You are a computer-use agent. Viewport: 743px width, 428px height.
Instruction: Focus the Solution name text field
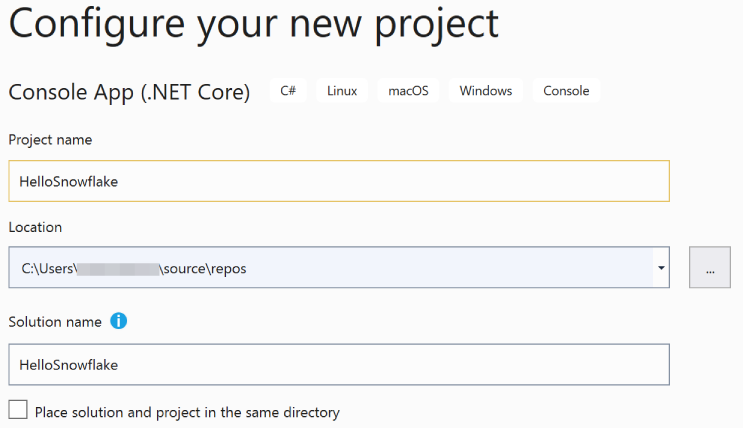tap(338, 365)
